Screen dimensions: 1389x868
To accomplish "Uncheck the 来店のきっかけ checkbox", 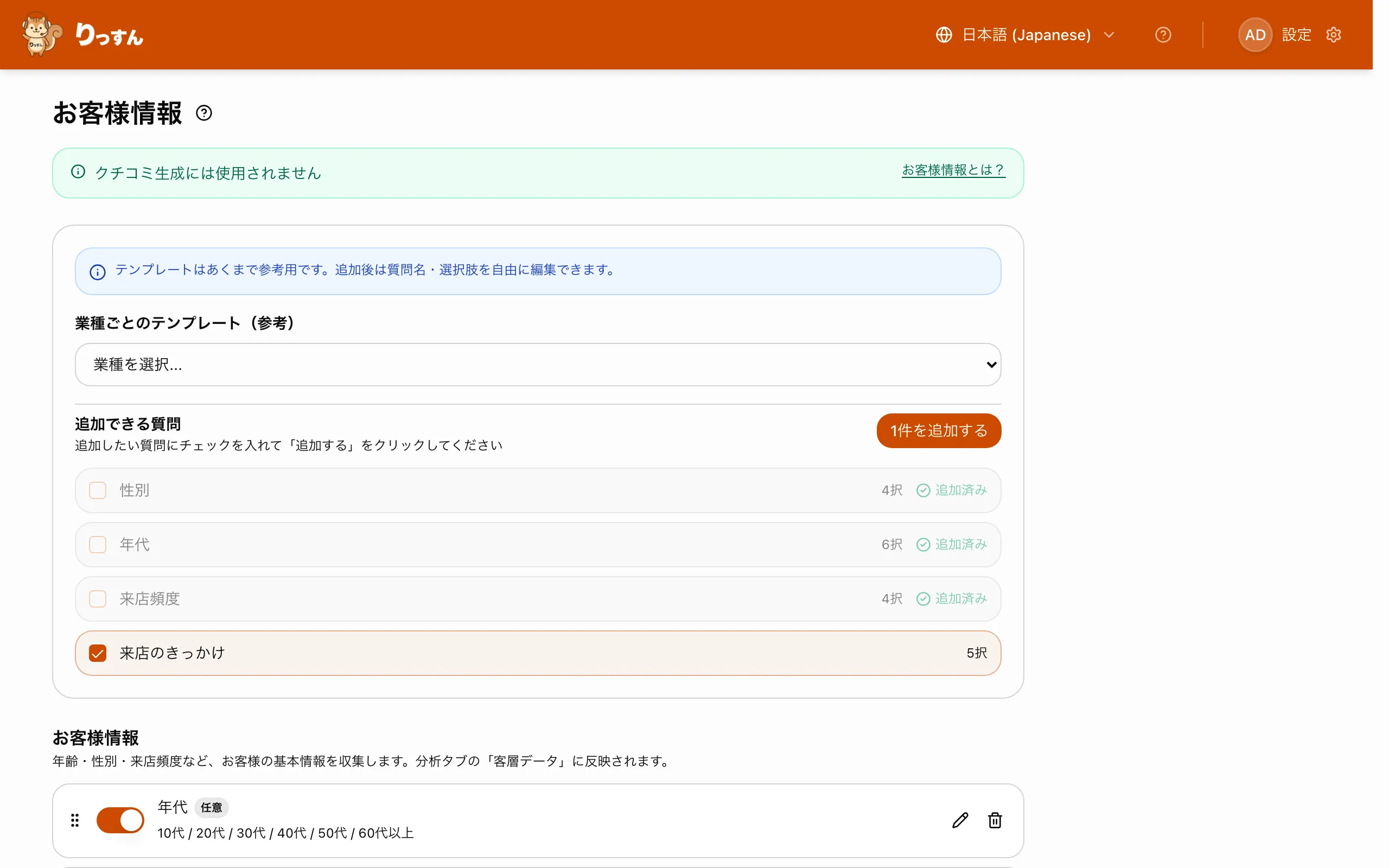I will pos(98,653).
